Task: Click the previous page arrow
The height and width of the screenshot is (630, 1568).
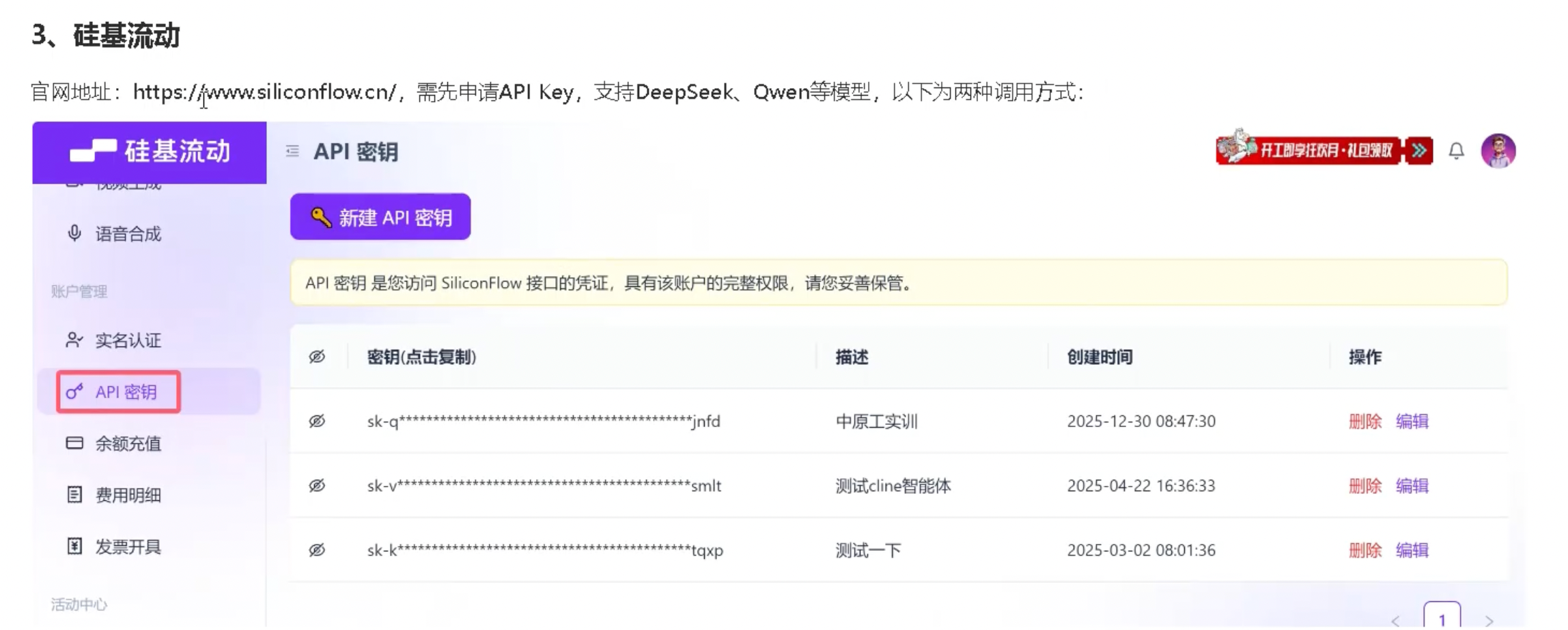Action: tap(1395, 620)
